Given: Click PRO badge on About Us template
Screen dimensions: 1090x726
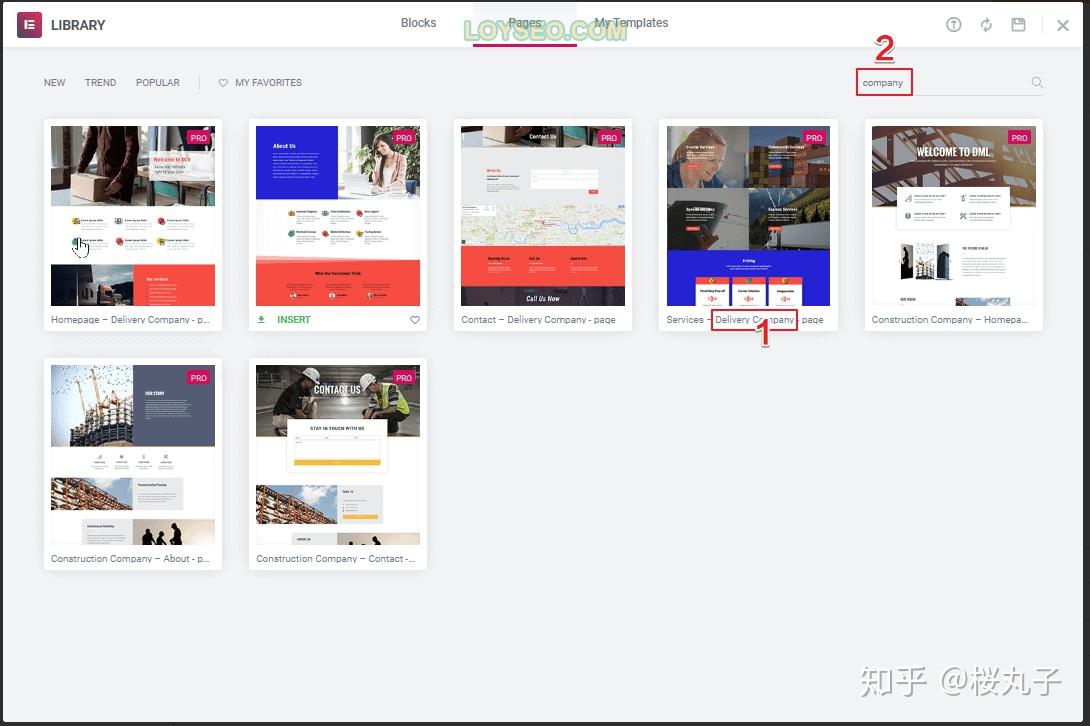Looking at the screenshot, I should click(x=404, y=138).
